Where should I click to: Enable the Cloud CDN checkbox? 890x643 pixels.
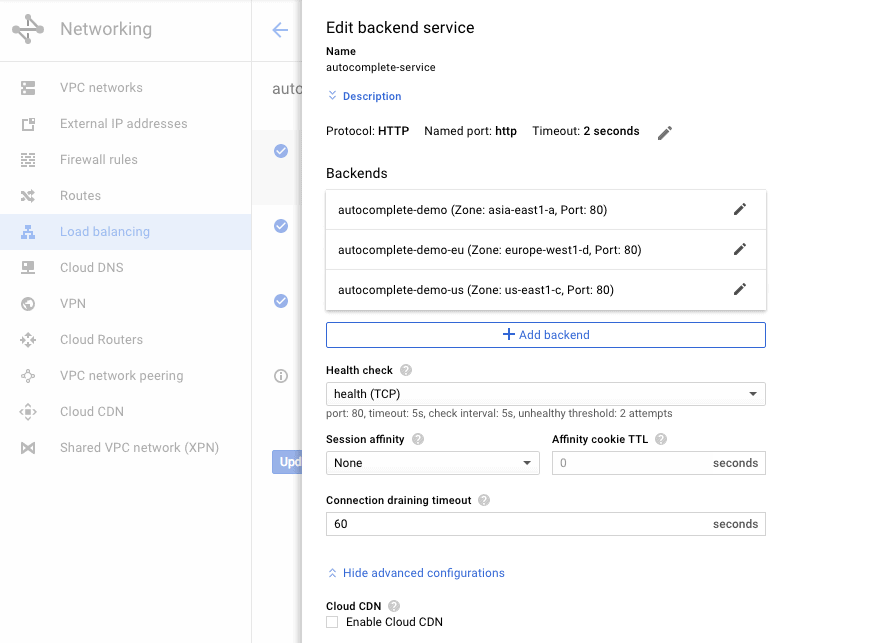[331, 622]
